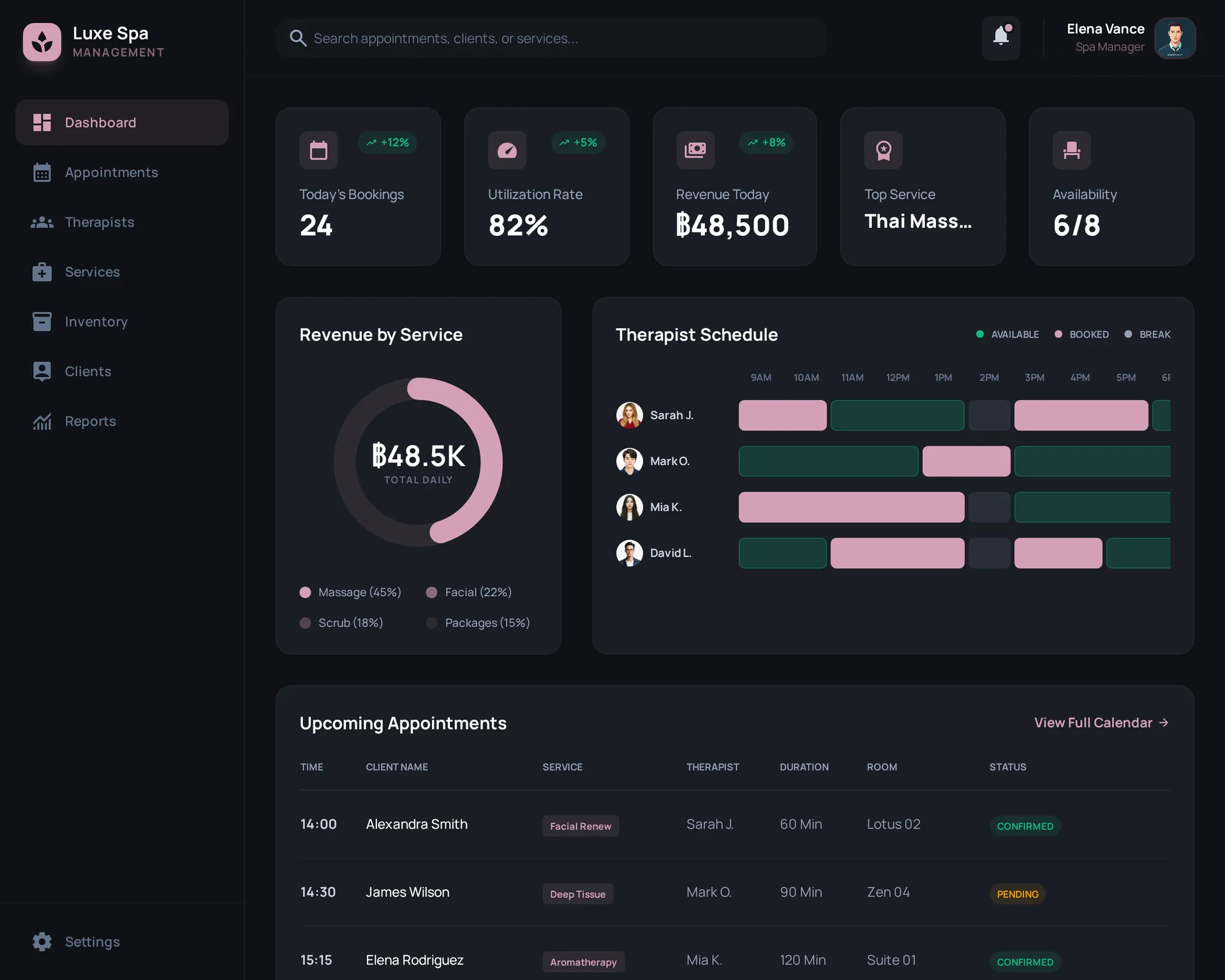Expand the PENDING status on James Wilson's row
Image resolution: width=1225 pixels, height=980 pixels.
pos(1017,893)
